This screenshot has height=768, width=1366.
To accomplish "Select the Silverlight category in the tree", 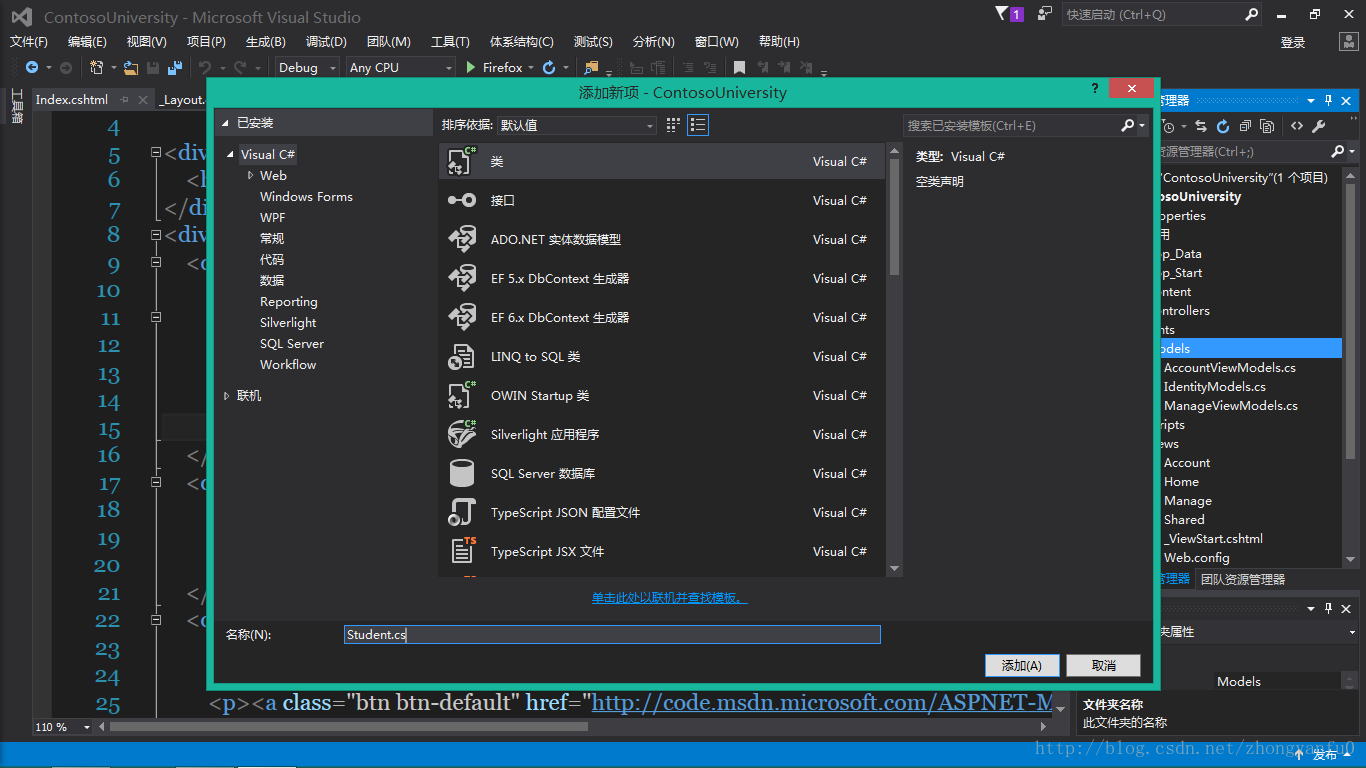I will 288,323.
